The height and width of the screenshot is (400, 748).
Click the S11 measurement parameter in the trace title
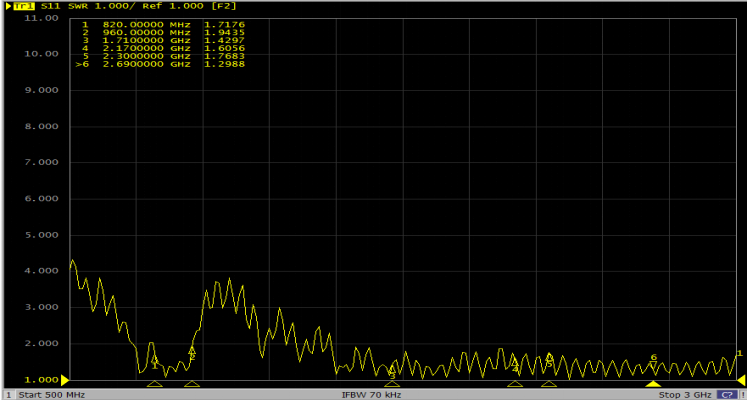click(51, 6)
